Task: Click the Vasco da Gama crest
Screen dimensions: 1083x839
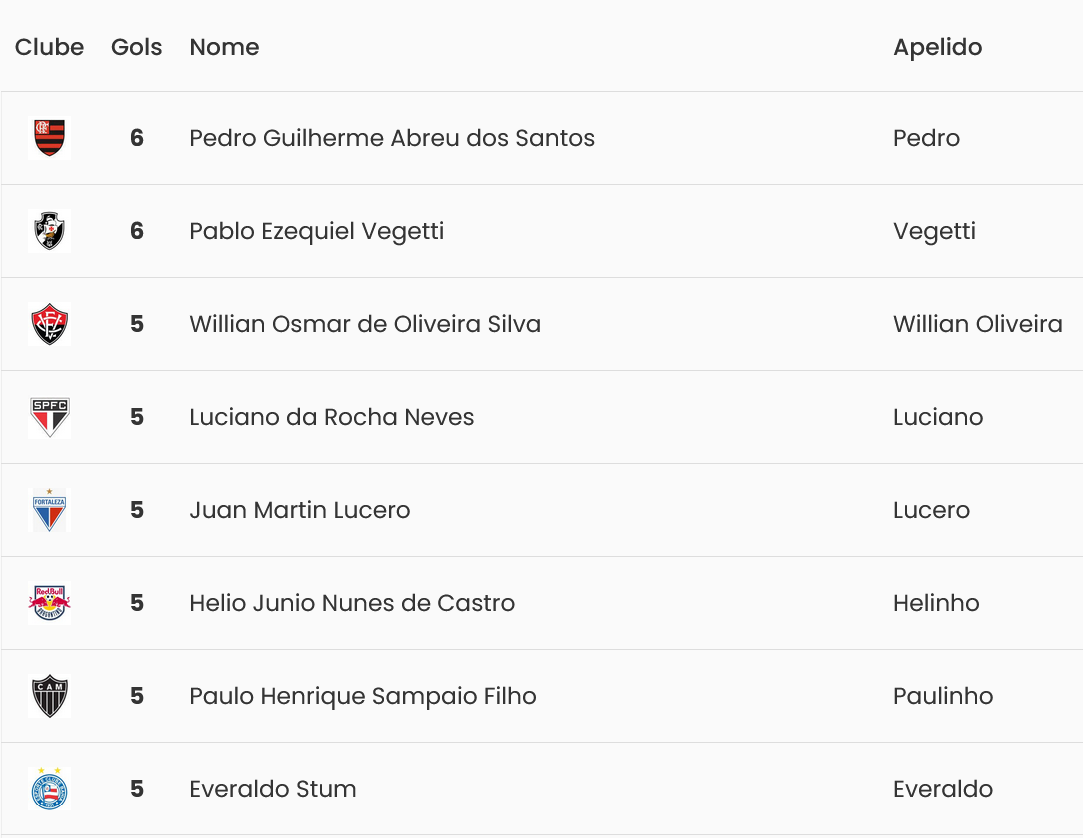Action: tap(49, 231)
